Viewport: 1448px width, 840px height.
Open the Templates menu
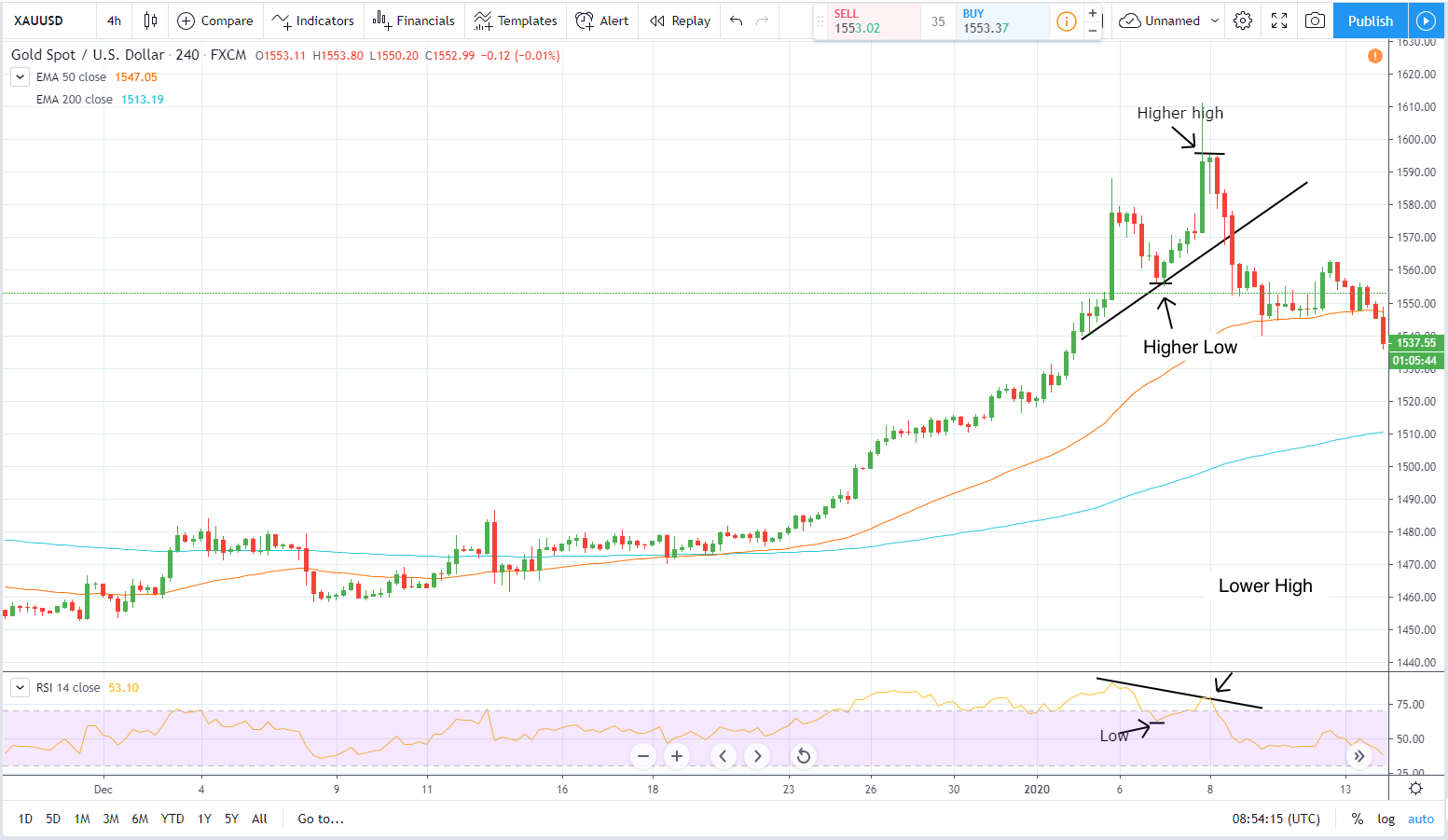tap(515, 21)
